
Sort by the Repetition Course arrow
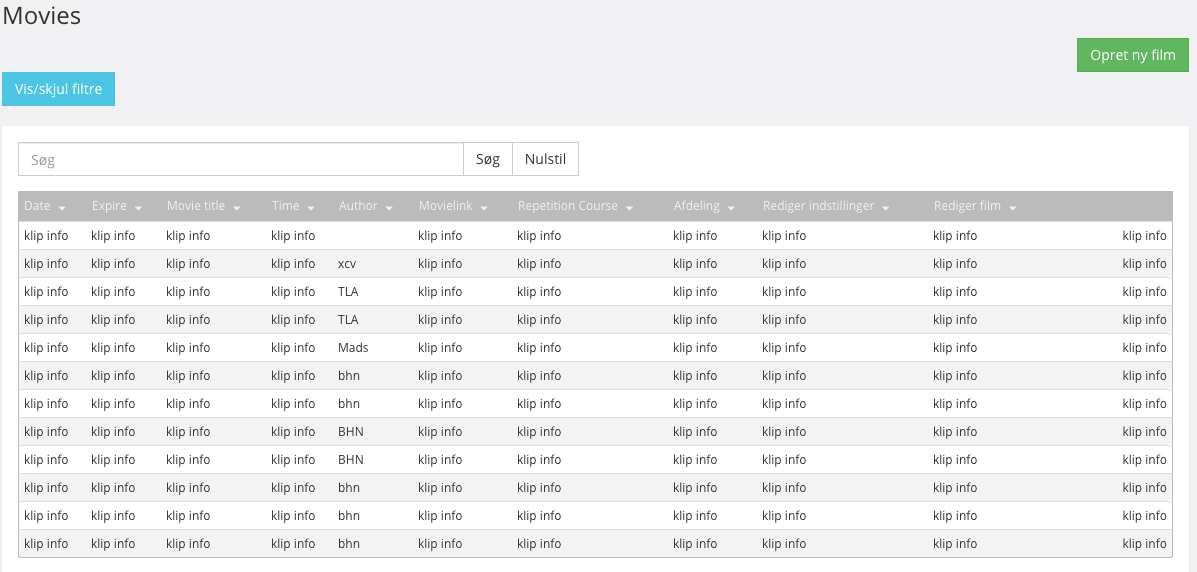pyautogui.click(x=629, y=208)
